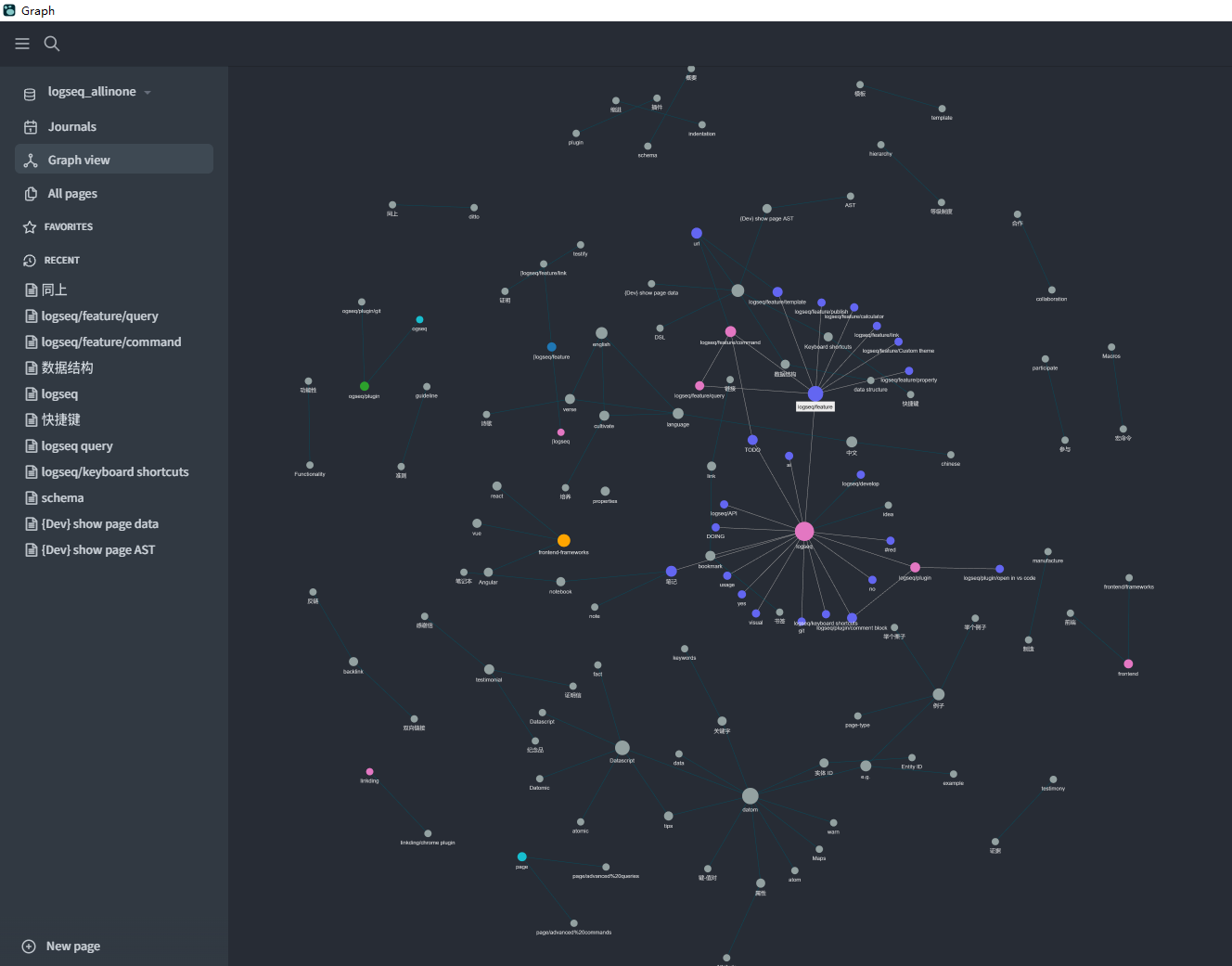Screen dimensions: 1232x966
Task: Click the FAVORITES star icon
Action: tap(30, 227)
